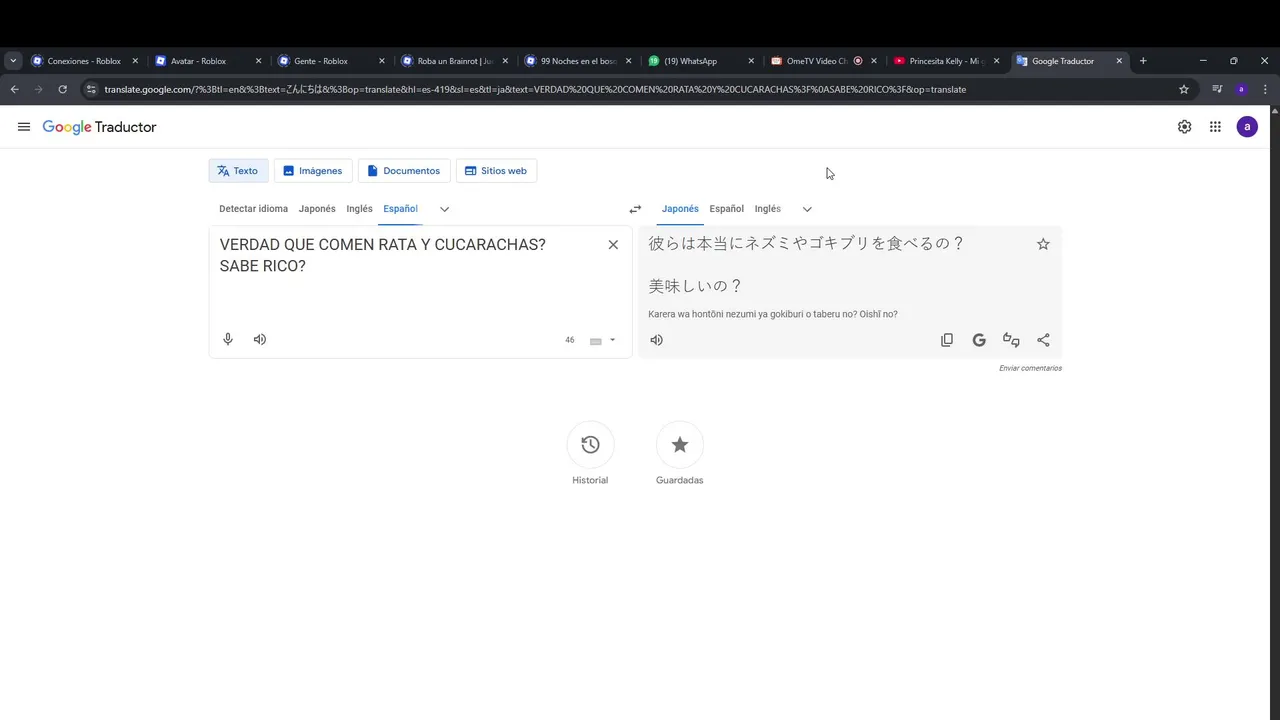Select Español as target language

[726, 209]
